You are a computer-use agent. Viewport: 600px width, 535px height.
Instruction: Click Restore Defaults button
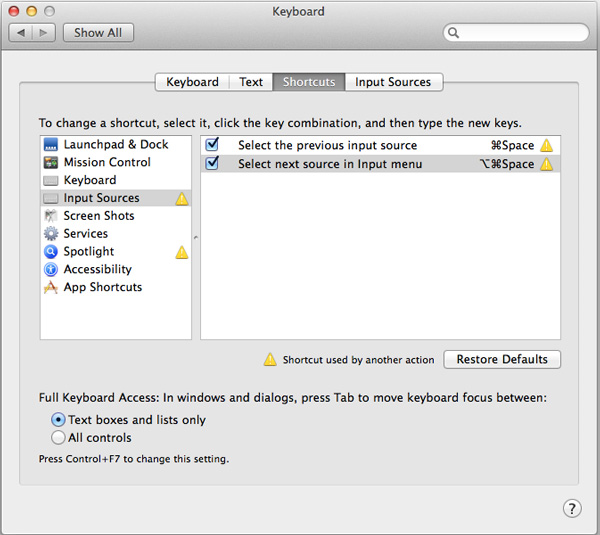(x=502, y=359)
